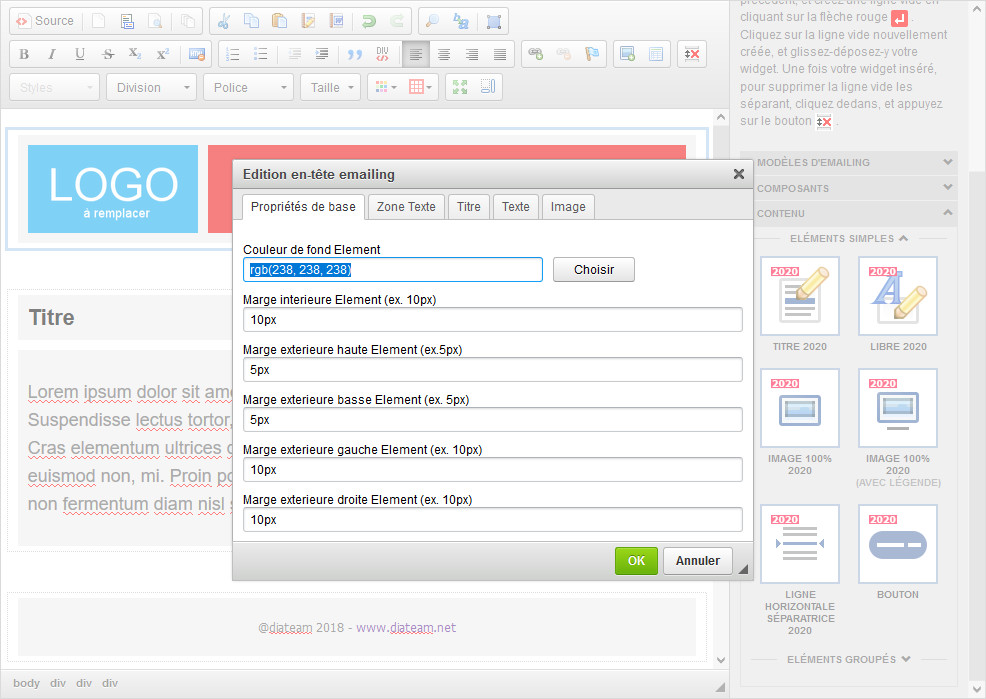
Task: Click the block quote icon
Action: click(354, 54)
